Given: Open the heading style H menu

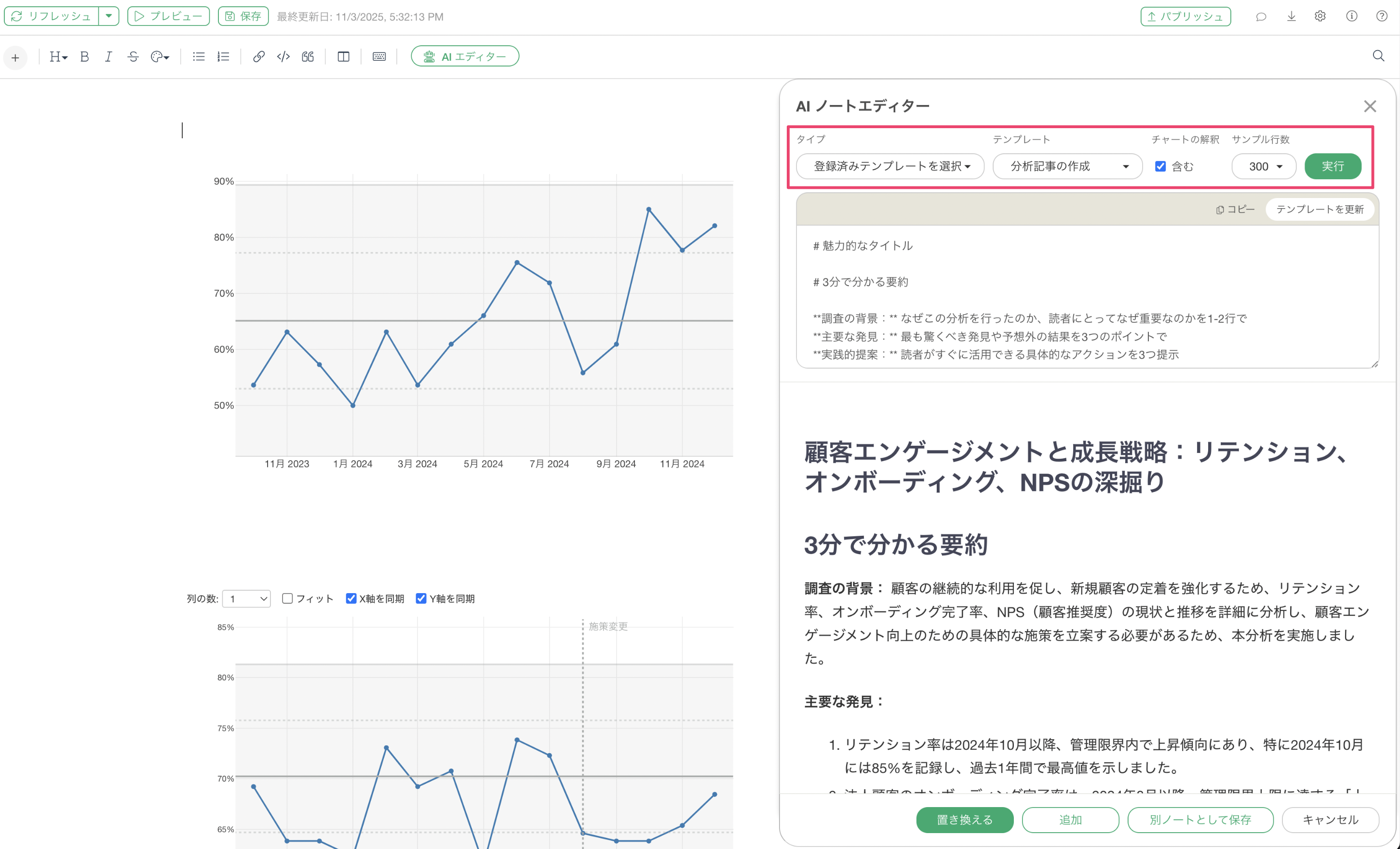Looking at the screenshot, I should [x=58, y=56].
